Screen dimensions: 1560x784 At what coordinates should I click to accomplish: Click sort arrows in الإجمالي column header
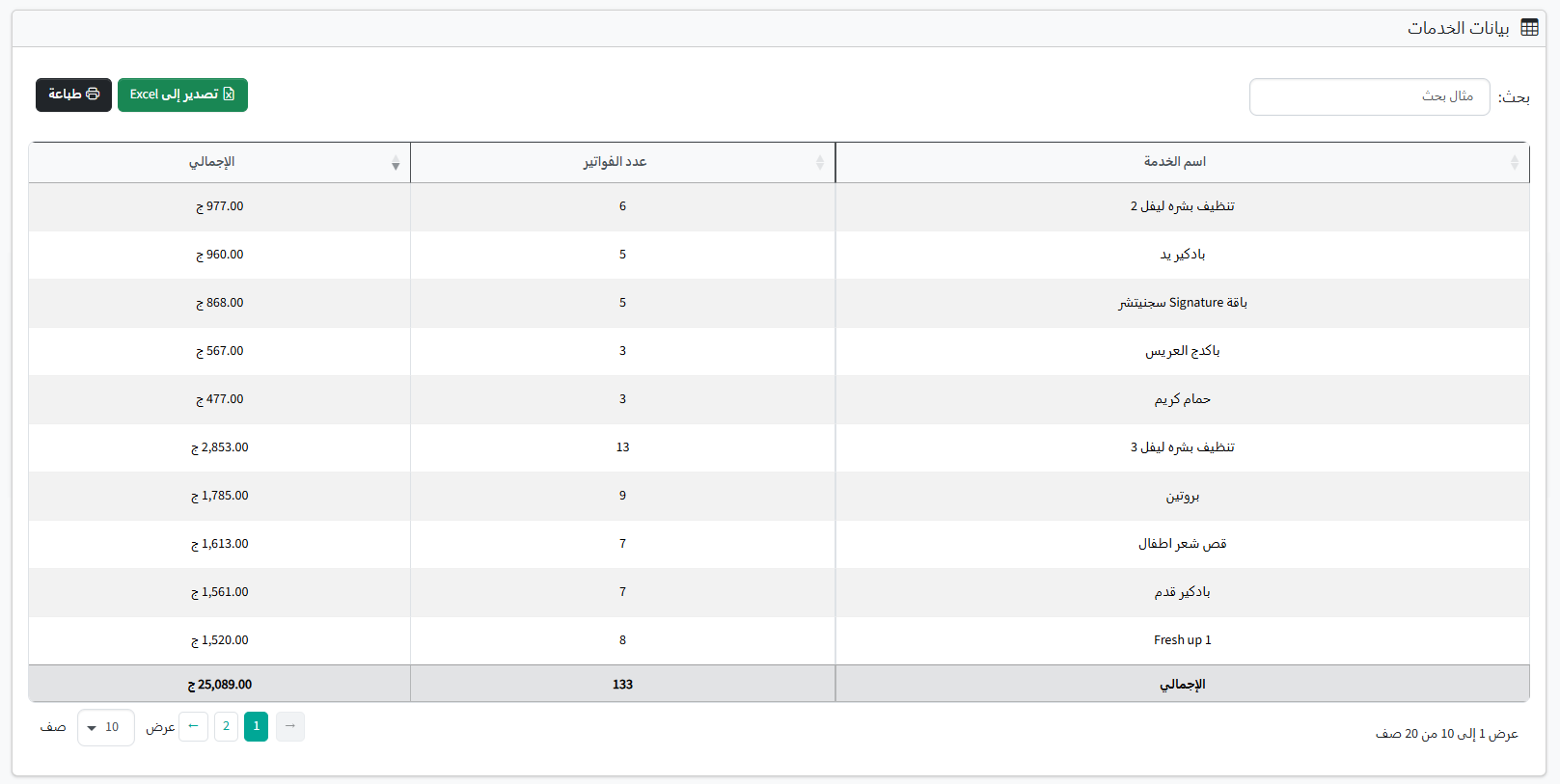[396, 163]
